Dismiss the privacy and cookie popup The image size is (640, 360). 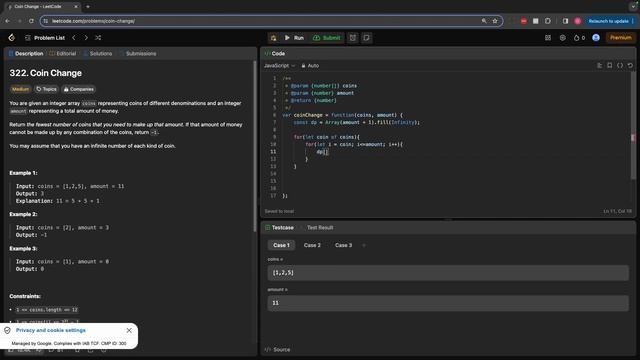[x=129, y=330]
